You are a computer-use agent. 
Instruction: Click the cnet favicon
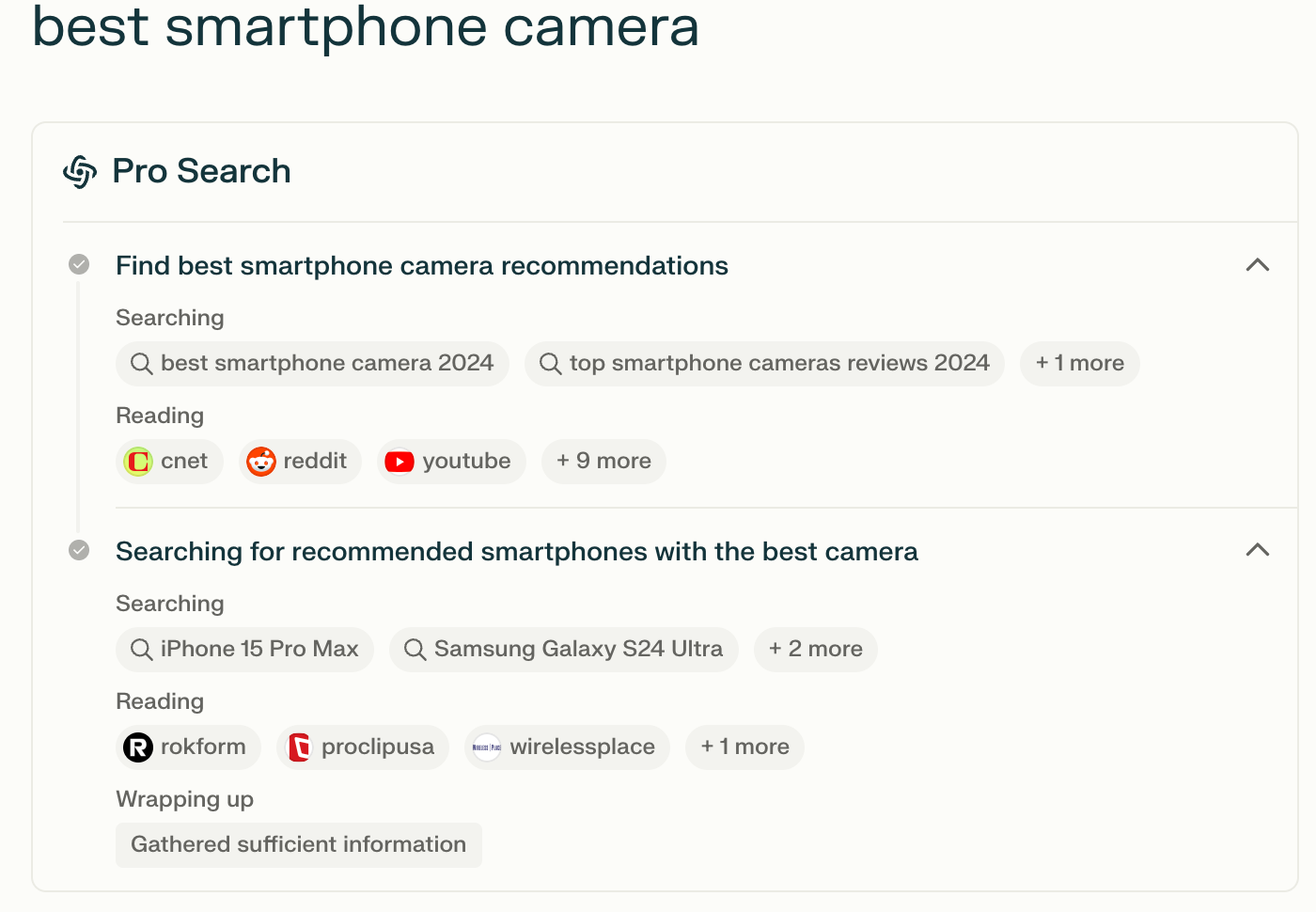(138, 462)
